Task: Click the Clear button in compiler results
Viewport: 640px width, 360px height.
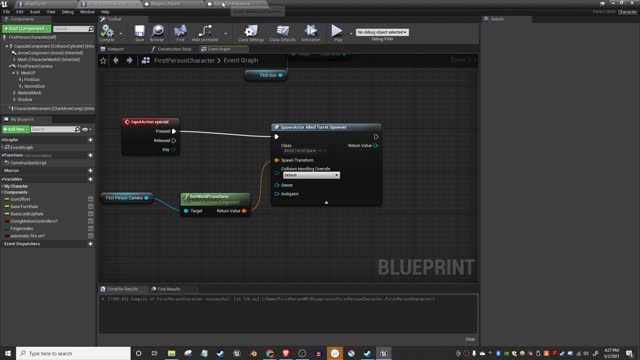Action: (470, 339)
